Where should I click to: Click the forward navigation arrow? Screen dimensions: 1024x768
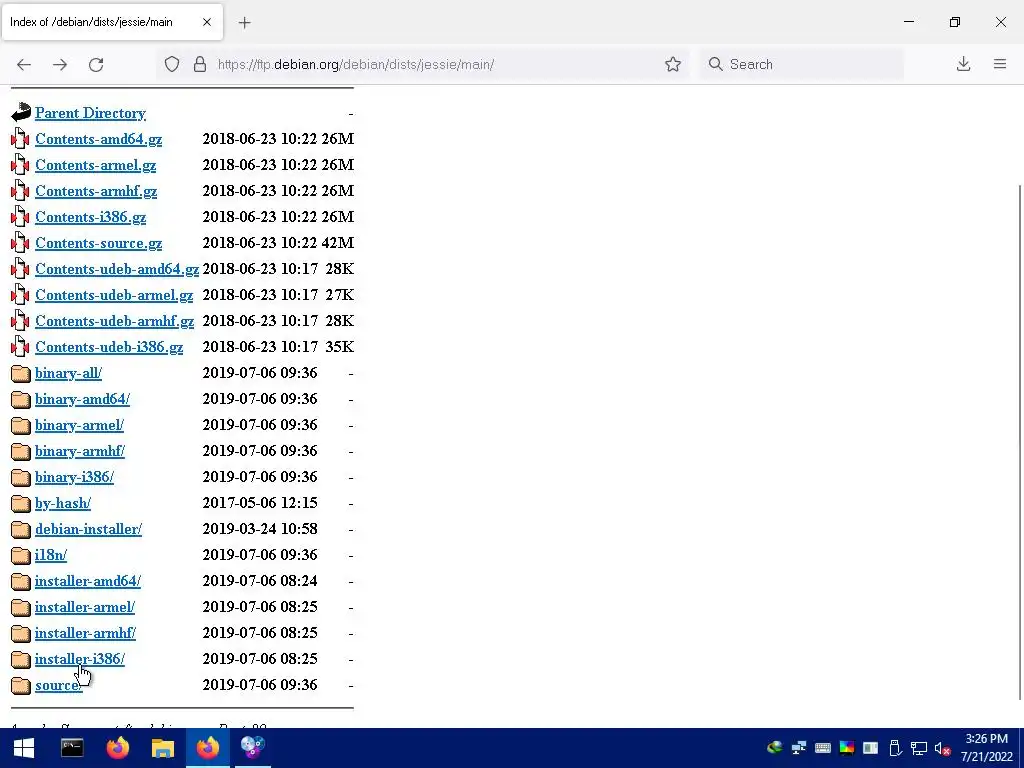click(60, 64)
